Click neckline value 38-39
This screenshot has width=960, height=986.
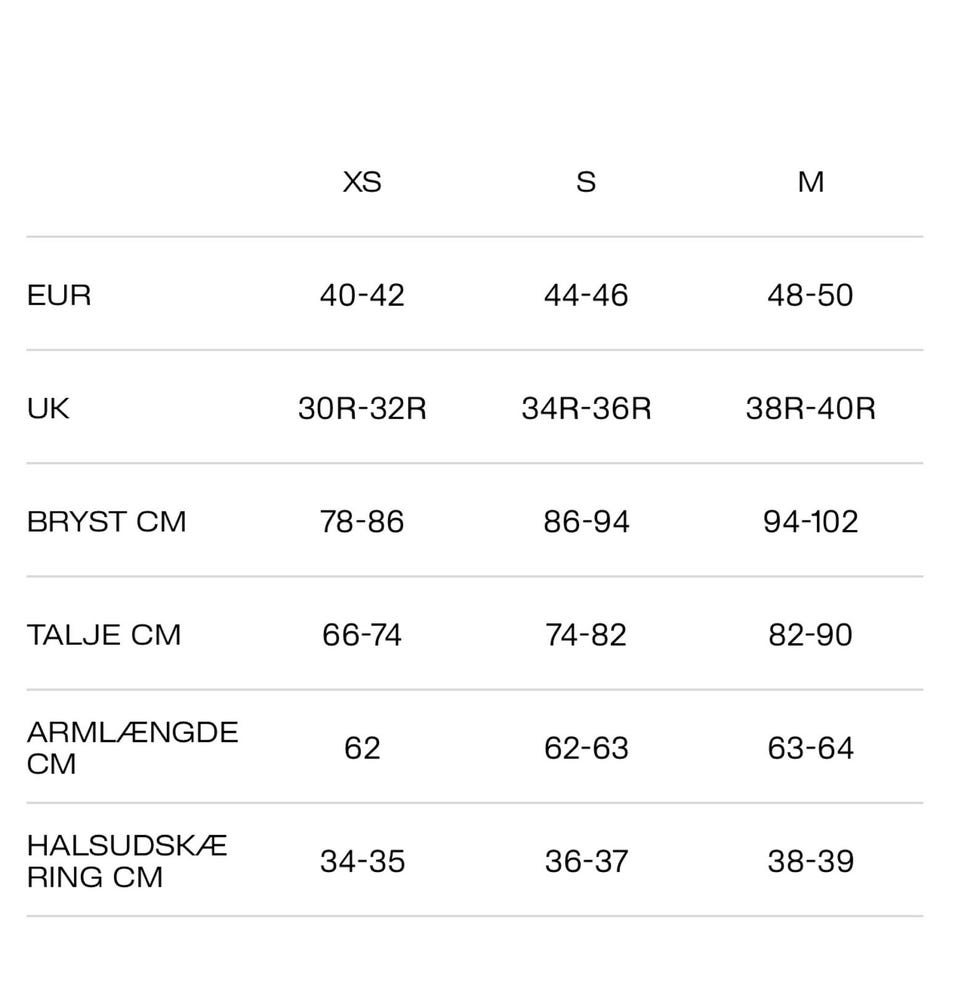click(x=810, y=861)
